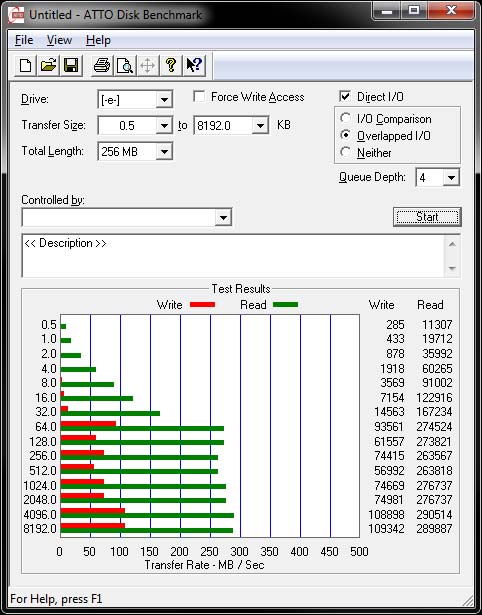Image resolution: width=482 pixels, height=615 pixels.
Task: Click inside the Description text box
Action: (x=234, y=256)
